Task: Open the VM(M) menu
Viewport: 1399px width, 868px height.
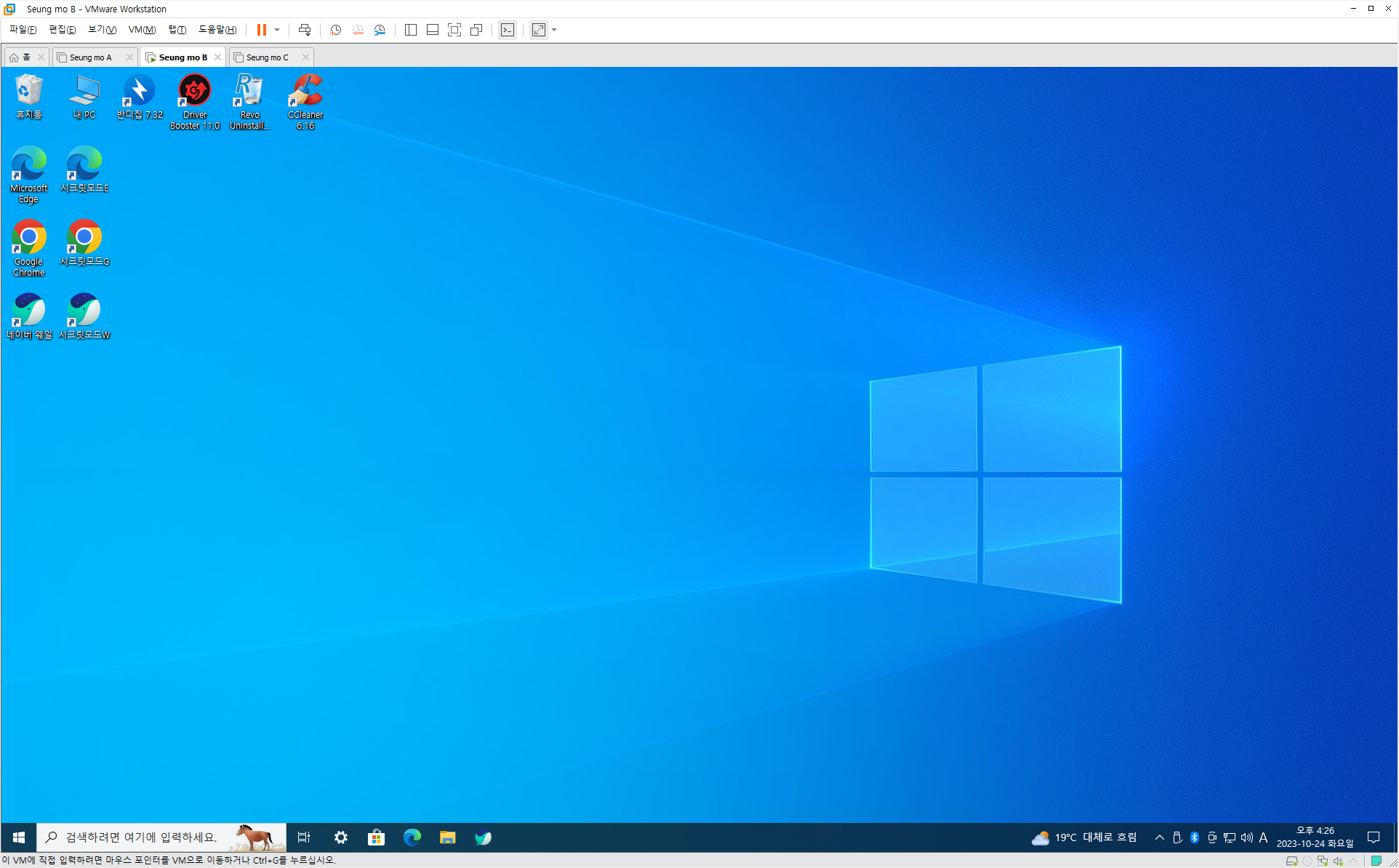Action: click(x=142, y=30)
